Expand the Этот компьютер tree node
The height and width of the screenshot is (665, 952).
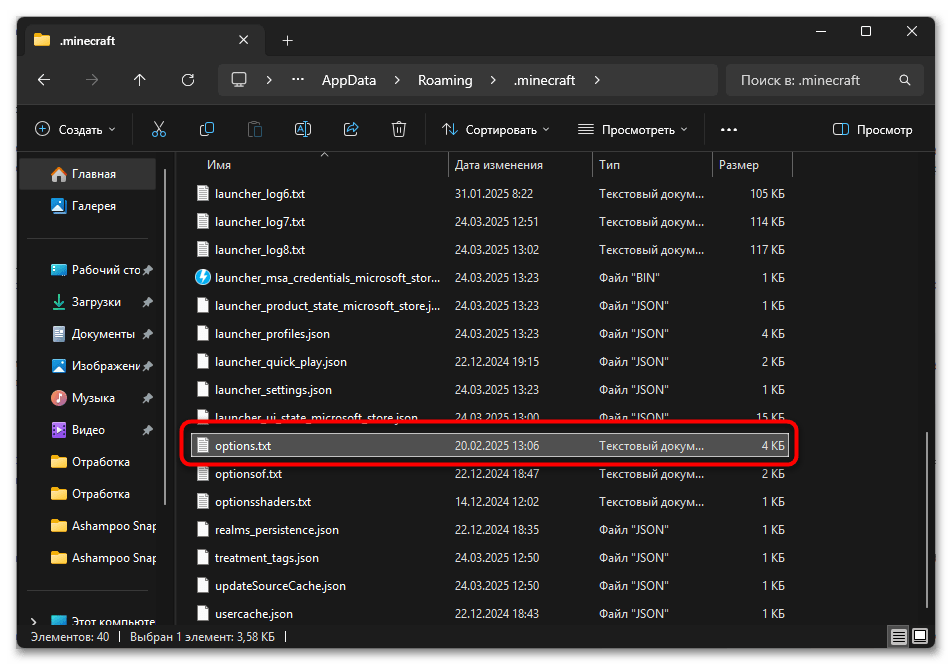[x=33, y=621]
